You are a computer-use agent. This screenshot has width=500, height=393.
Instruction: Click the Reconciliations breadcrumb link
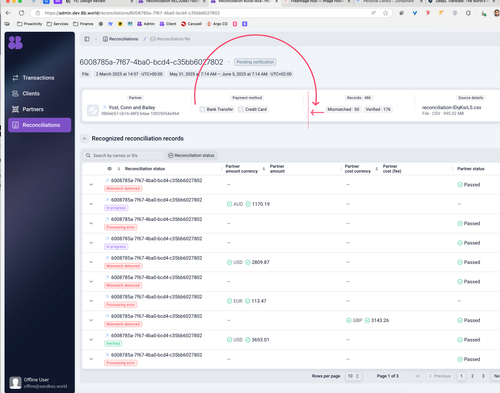click(120, 39)
